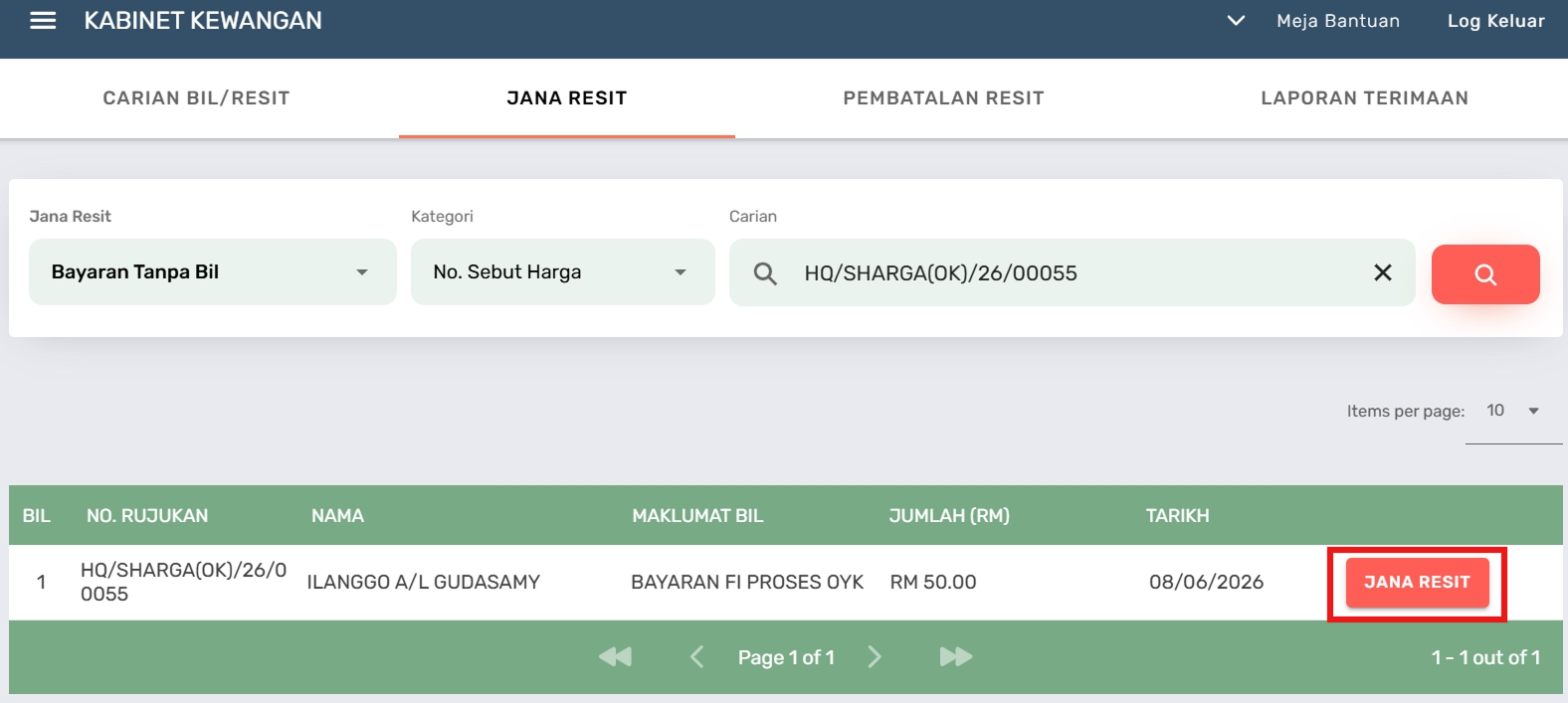The image size is (1568, 703).
Task: Click the 1 - 1 out of 1 count
Action: [x=1485, y=657]
